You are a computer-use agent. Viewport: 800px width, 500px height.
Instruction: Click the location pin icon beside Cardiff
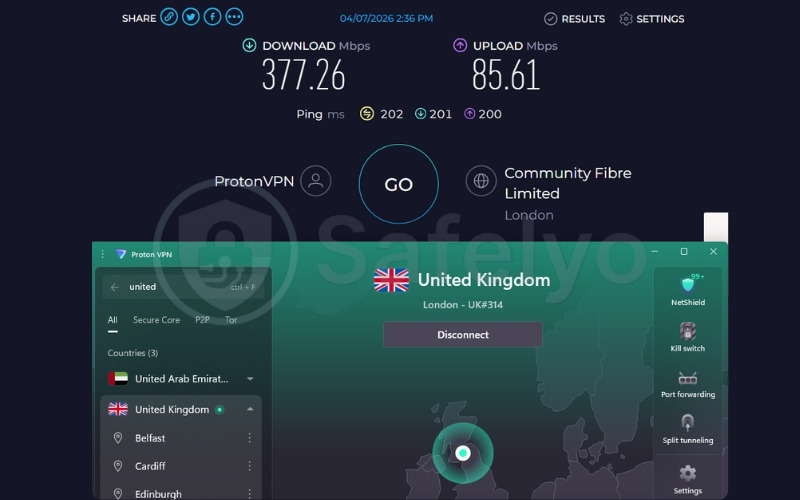click(x=118, y=466)
